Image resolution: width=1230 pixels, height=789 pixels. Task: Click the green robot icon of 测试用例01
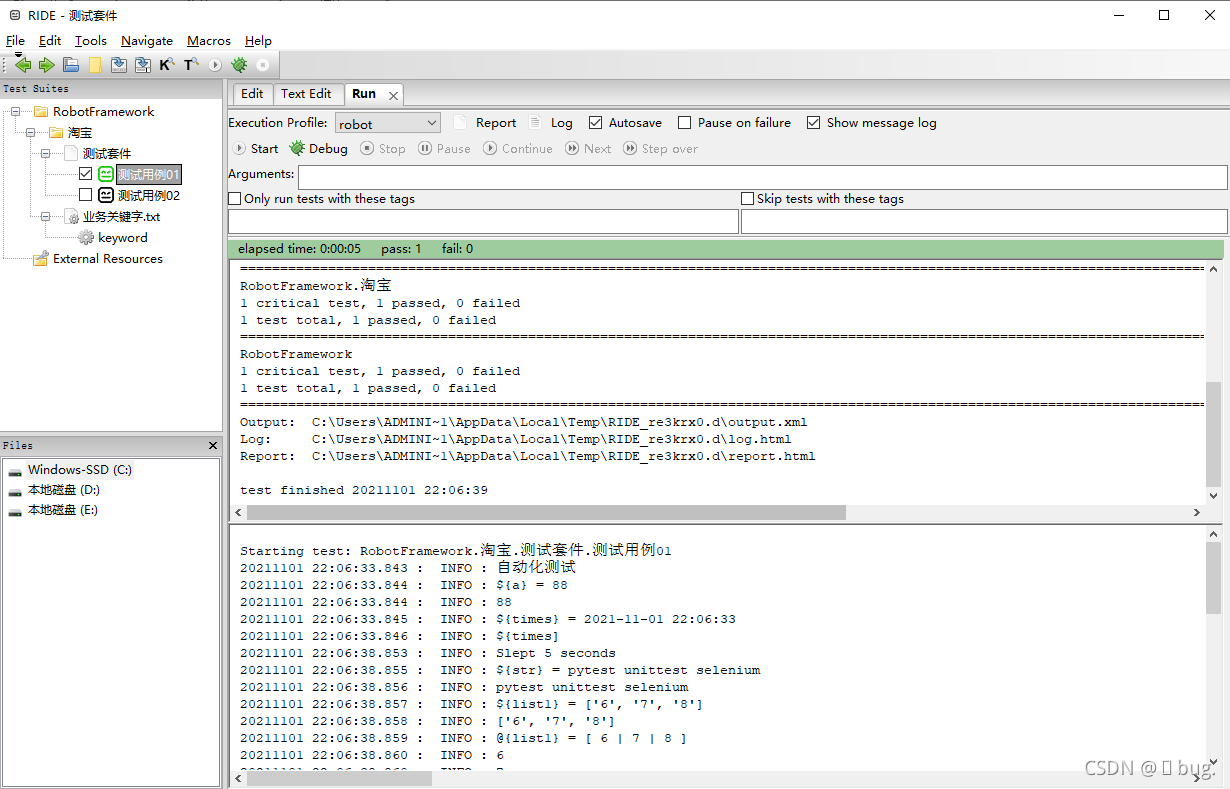coord(105,174)
